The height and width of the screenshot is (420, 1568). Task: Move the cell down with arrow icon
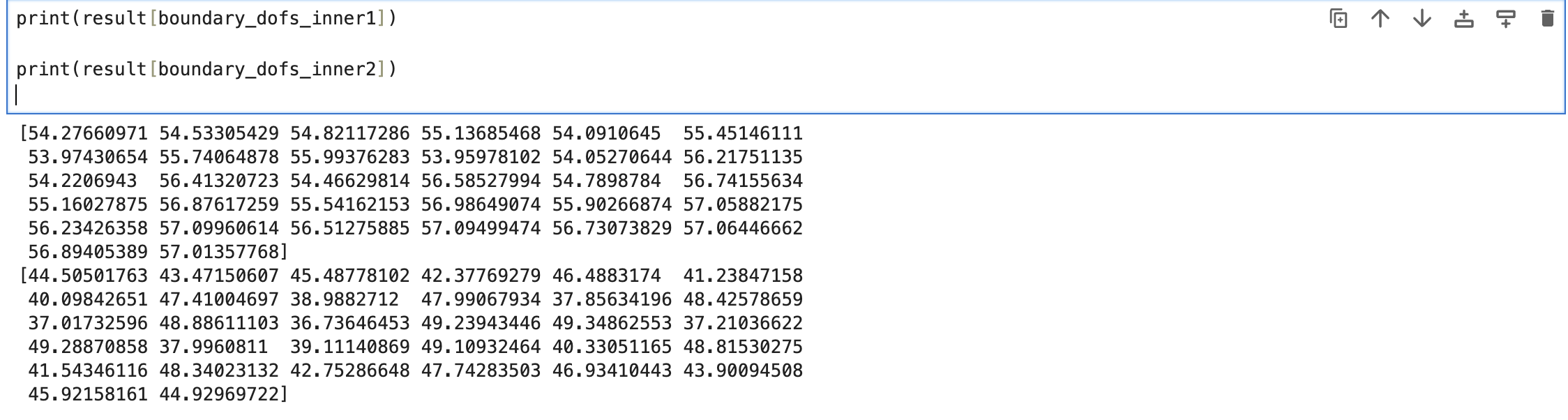pyautogui.click(x=1422, y=19)
